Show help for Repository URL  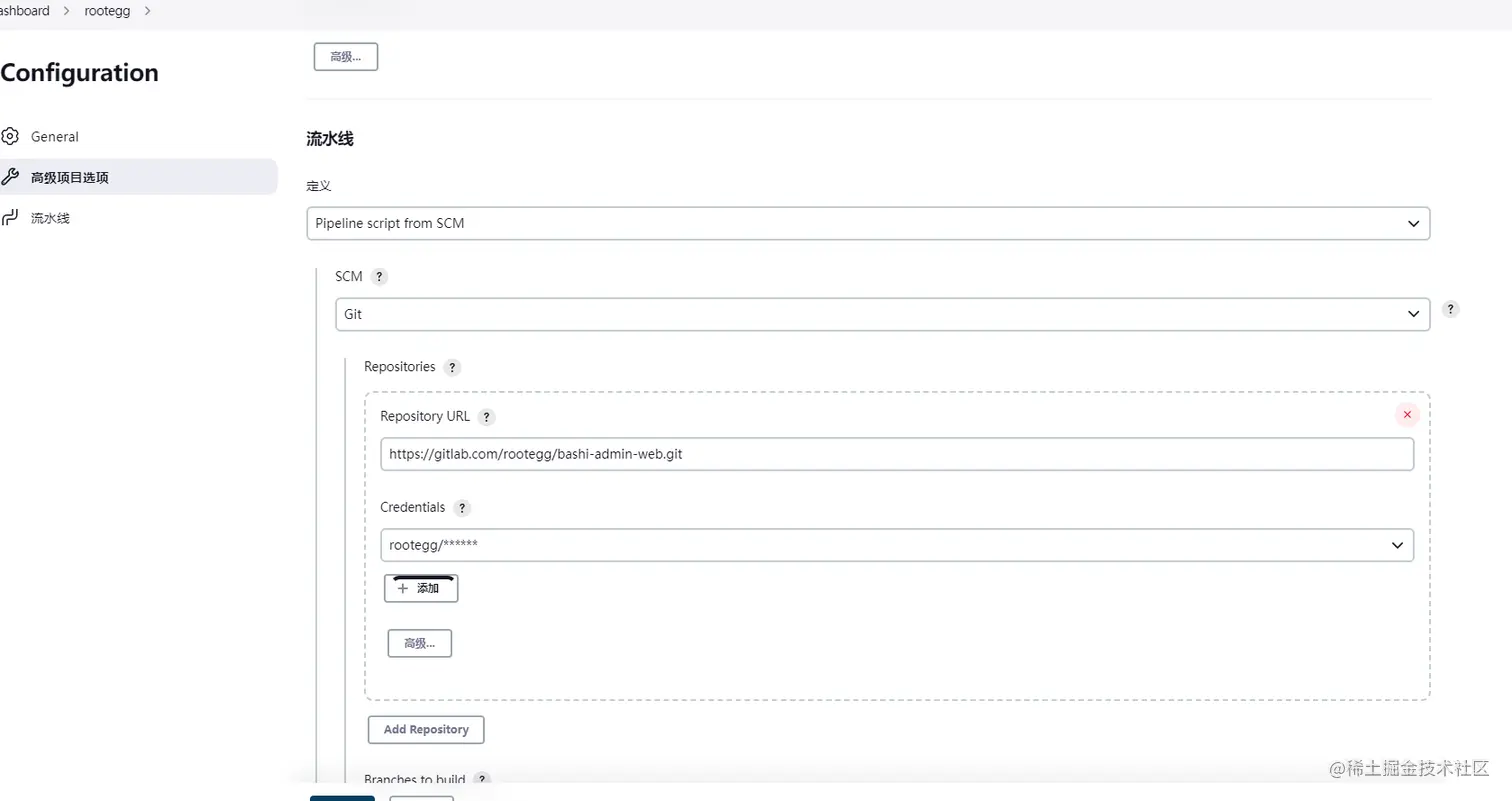486,417
